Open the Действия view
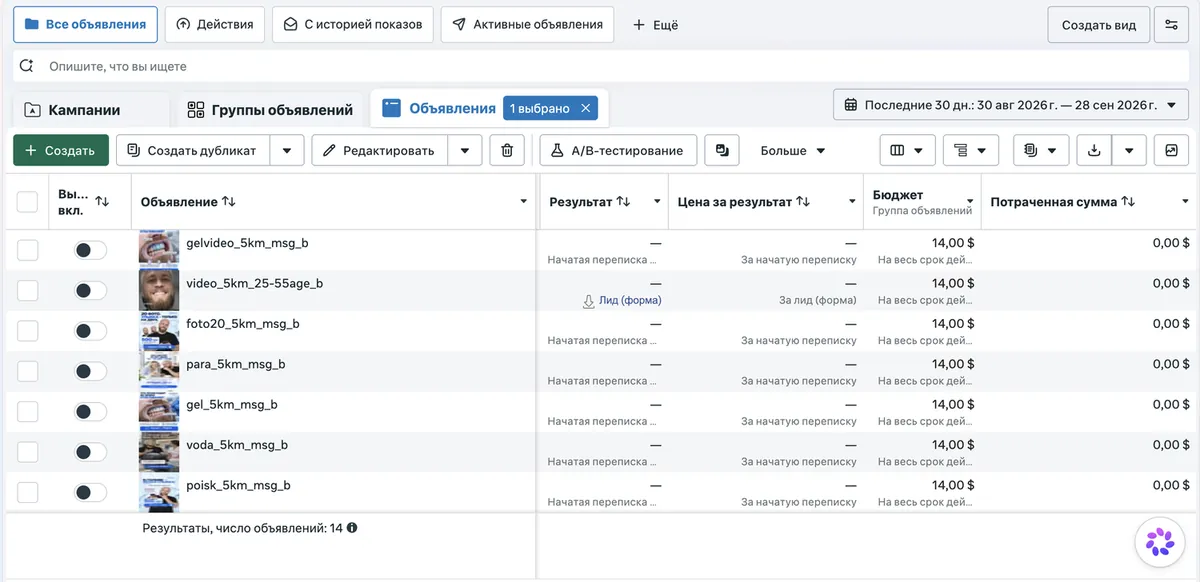This screenshot has height=582, width=1200. (x=214, y=24)
